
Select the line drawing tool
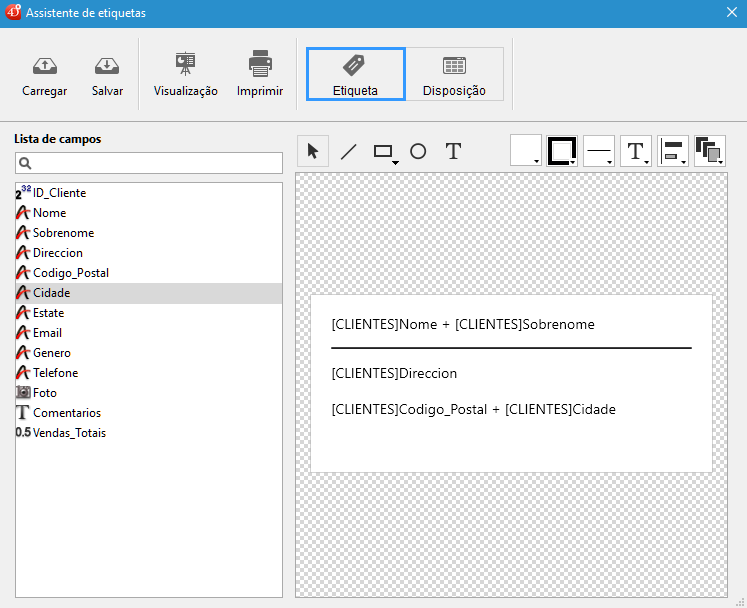tap(348, 151)
